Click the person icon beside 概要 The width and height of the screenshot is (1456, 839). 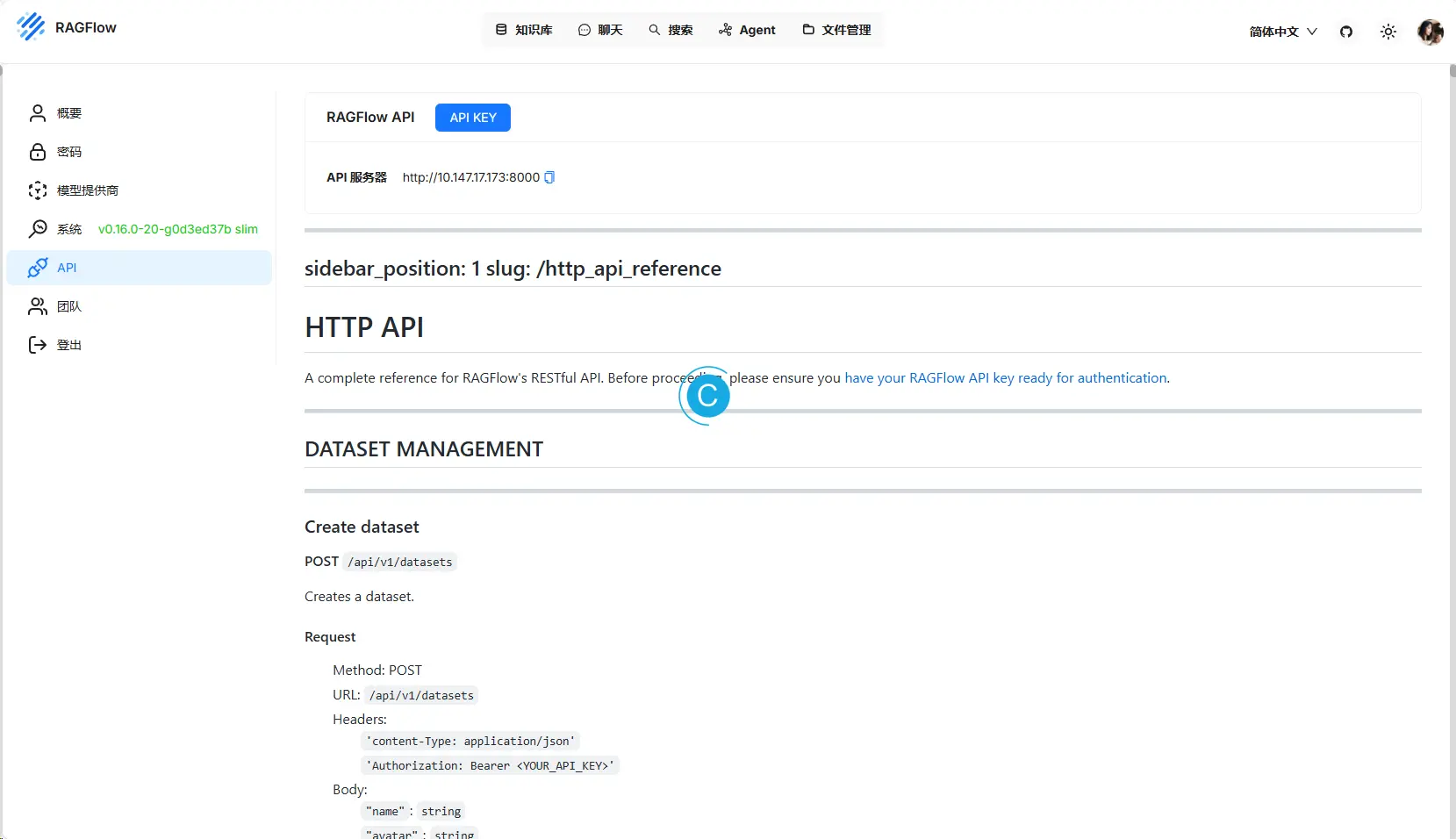click(x=38, y=113)
